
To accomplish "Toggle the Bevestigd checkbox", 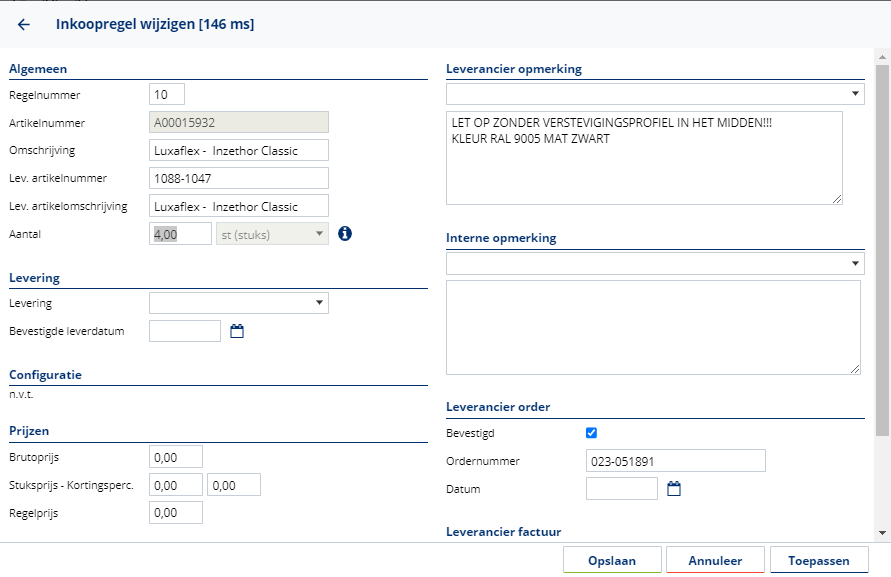I will pos(591,433).
